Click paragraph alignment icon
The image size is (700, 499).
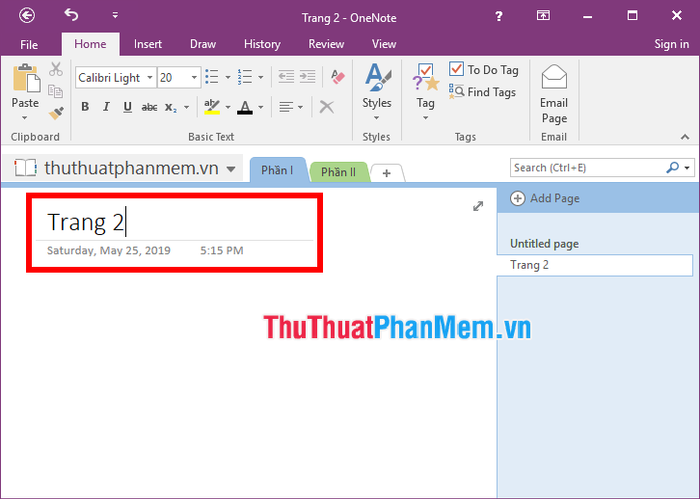coord(286,107)
